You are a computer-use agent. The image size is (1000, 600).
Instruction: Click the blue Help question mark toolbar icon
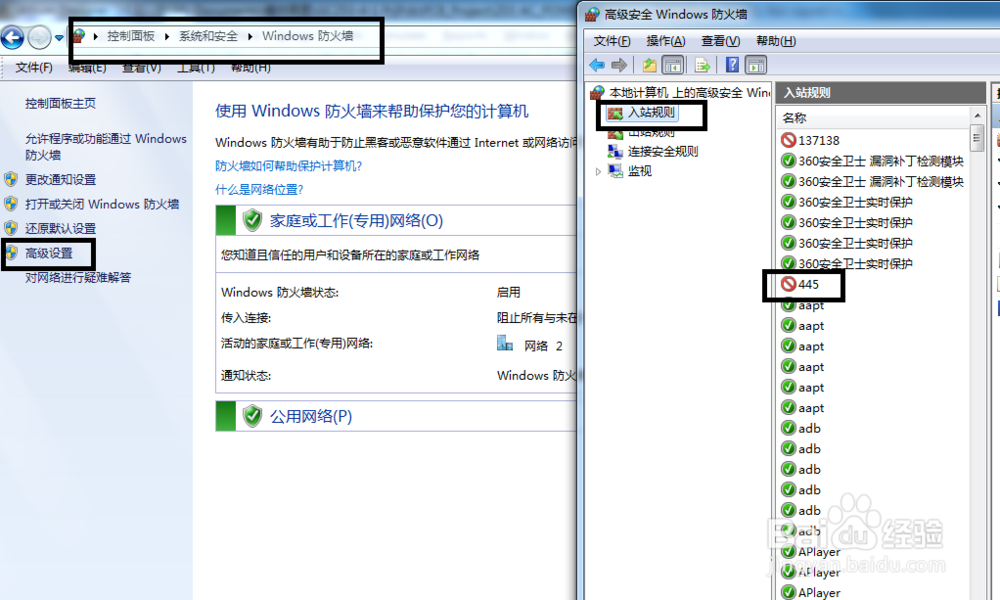(x=732, y=64)
